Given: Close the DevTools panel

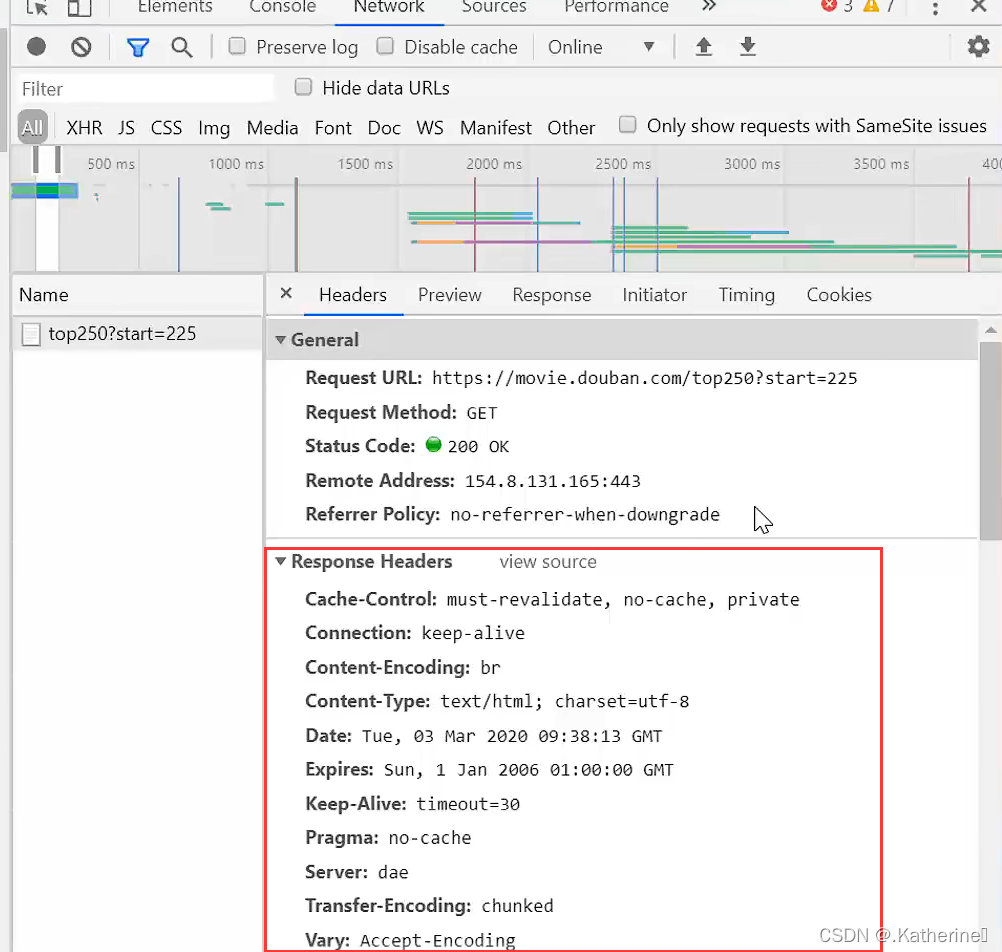Looking at the screenshot, I should [x=978, y=6].
